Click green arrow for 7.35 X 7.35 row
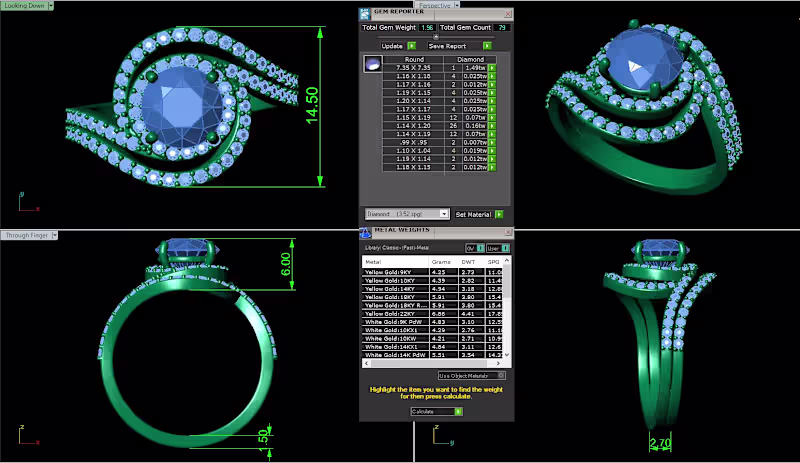Screen dimensions: 800x463 [x=492, y=68]
